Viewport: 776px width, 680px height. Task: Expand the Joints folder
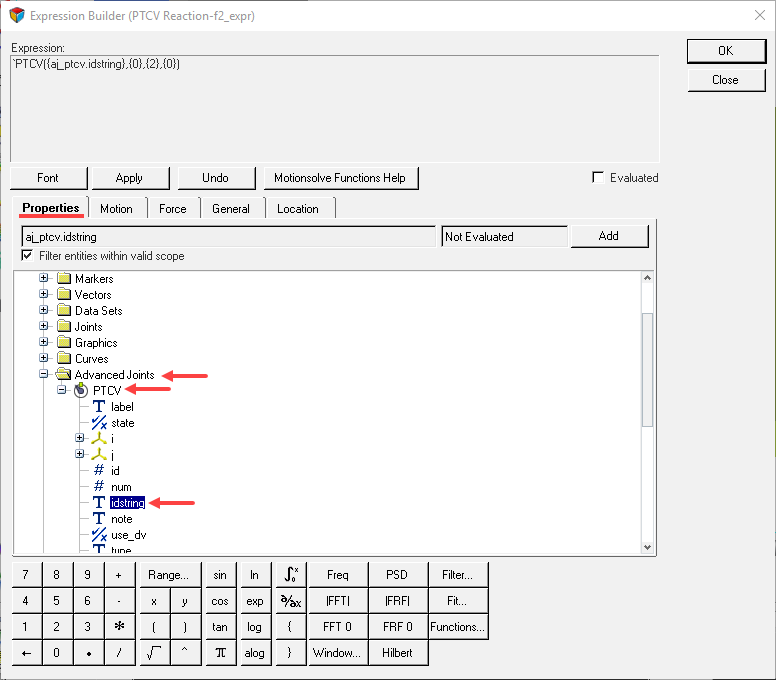[x=44, y=327]
